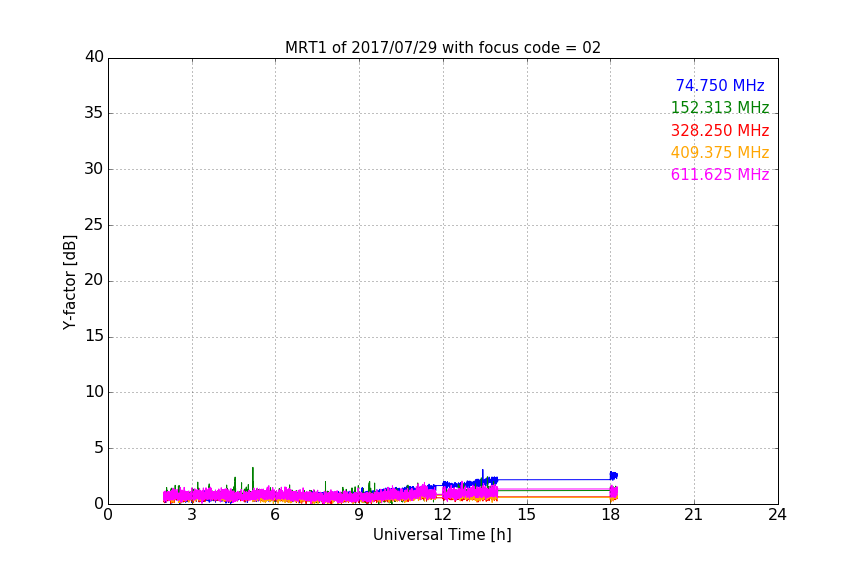Click the y-axis tick label 20
The width and height of the screenshot is (864, 576).
(94, 281)
